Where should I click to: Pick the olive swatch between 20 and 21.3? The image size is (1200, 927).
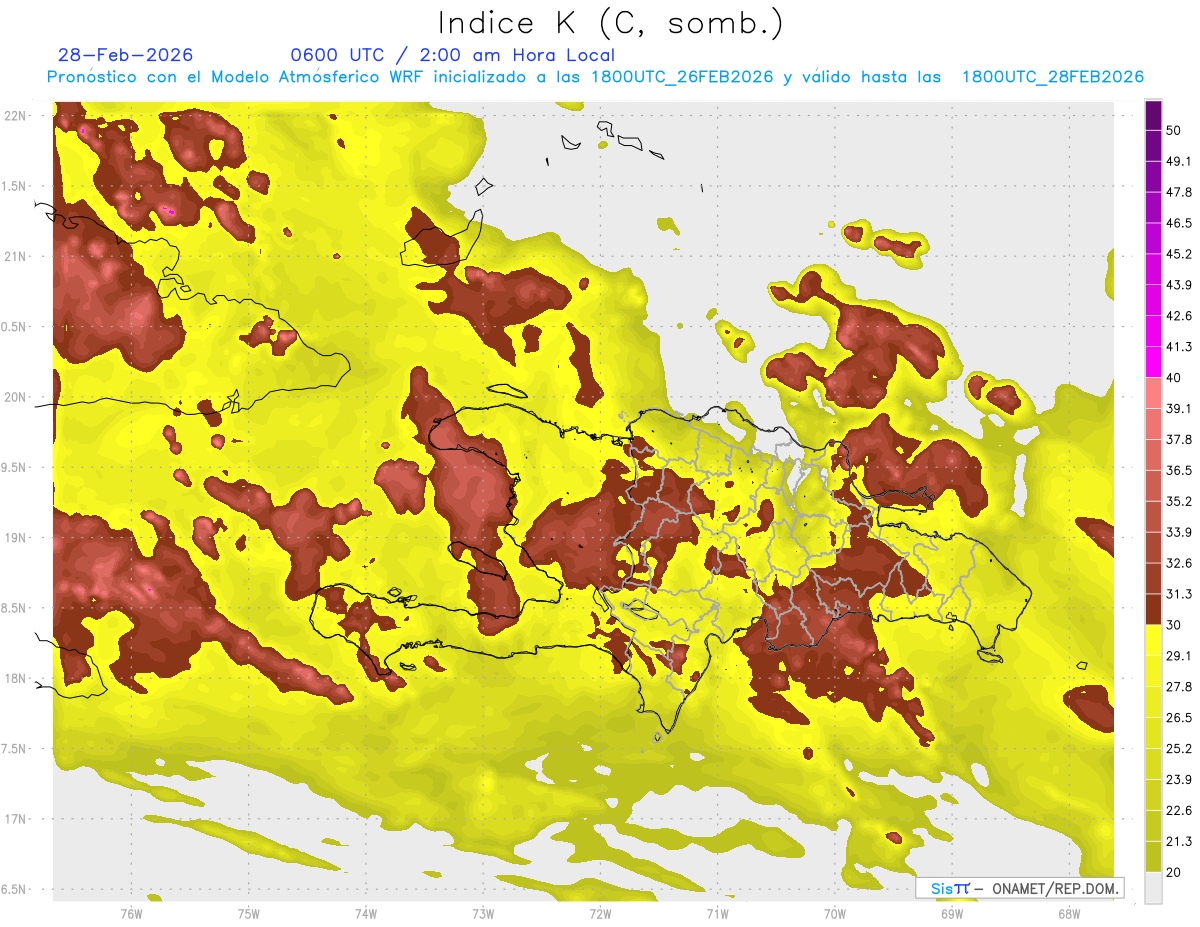1153,858
